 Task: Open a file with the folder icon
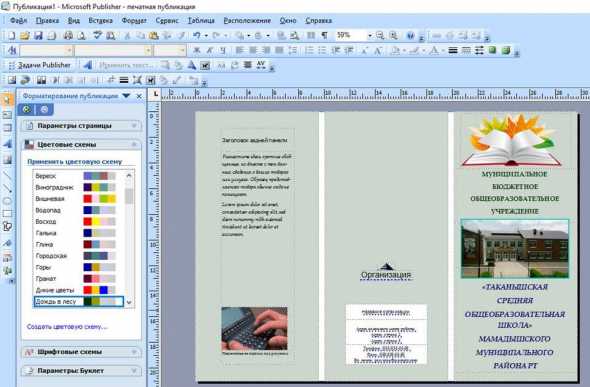pyautogui.click(x=25, y=36)
